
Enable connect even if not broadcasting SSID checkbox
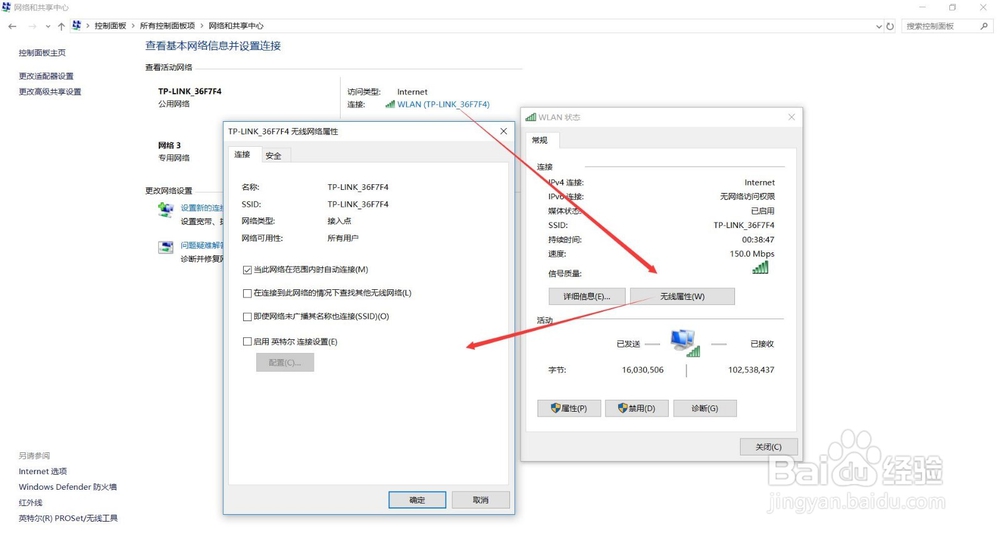(x=247, y=316)
